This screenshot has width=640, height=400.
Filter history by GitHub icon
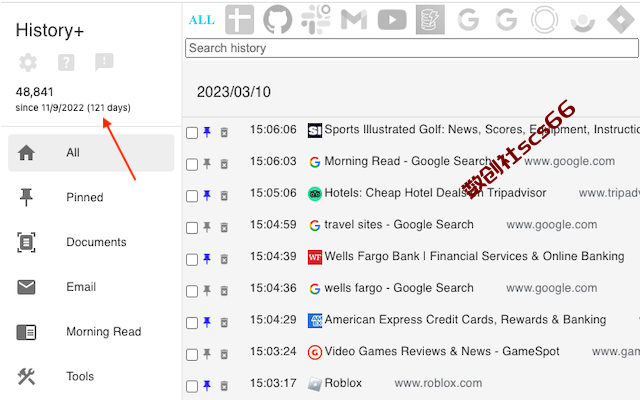(278, 20)
